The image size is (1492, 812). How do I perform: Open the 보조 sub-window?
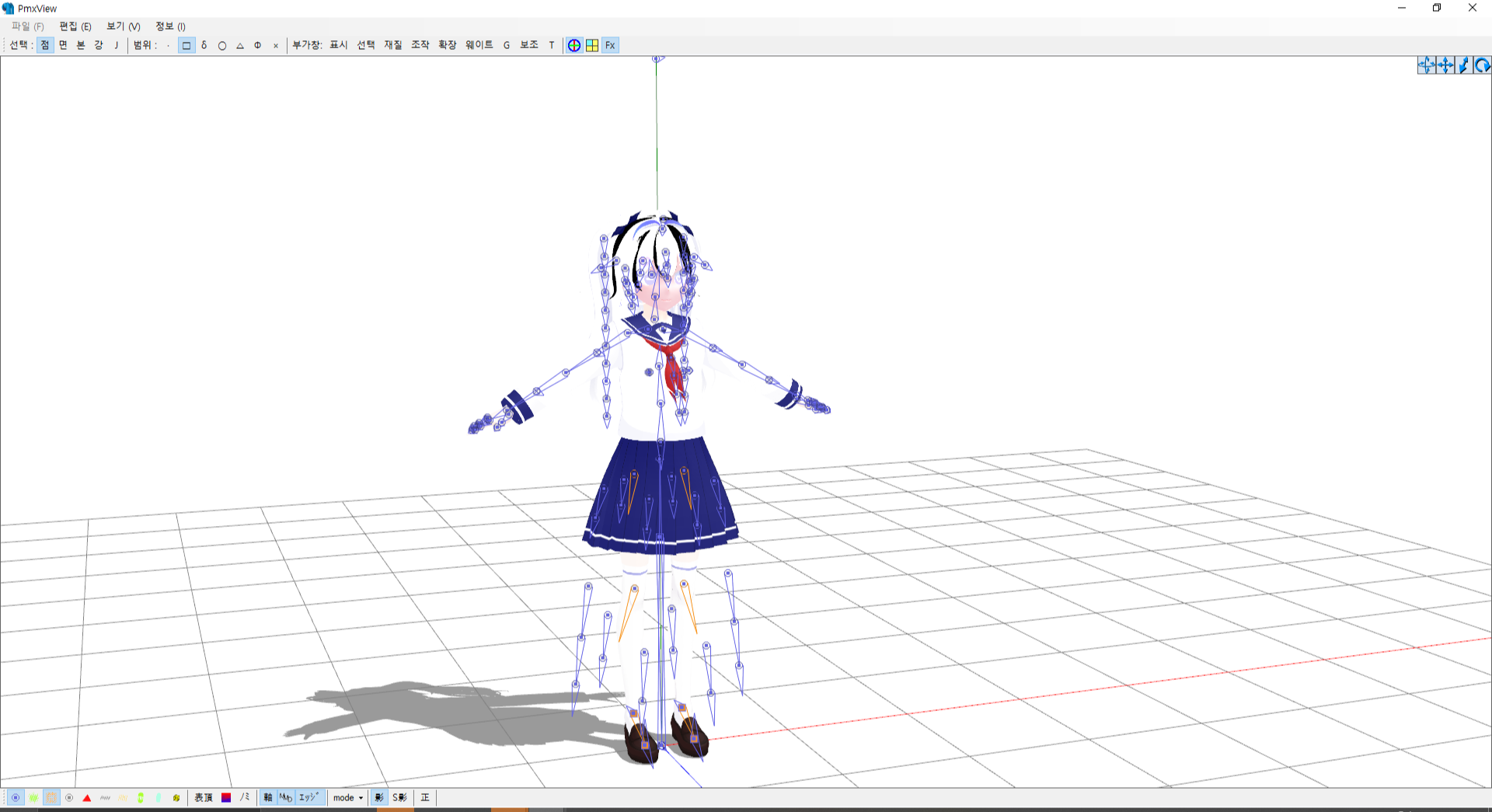click(529, 45)
